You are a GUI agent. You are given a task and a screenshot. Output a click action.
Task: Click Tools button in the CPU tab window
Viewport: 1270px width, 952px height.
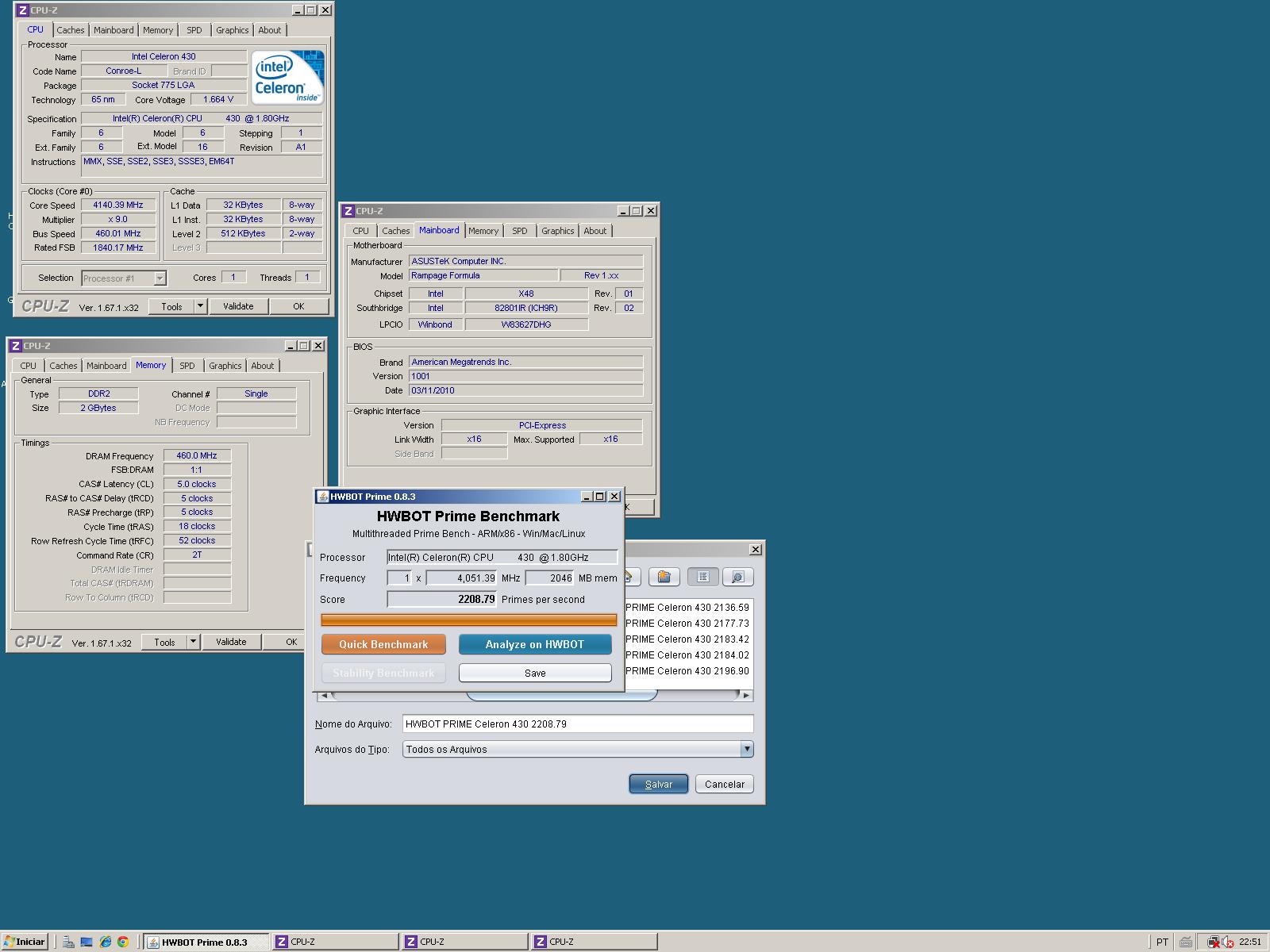[171, 306]
